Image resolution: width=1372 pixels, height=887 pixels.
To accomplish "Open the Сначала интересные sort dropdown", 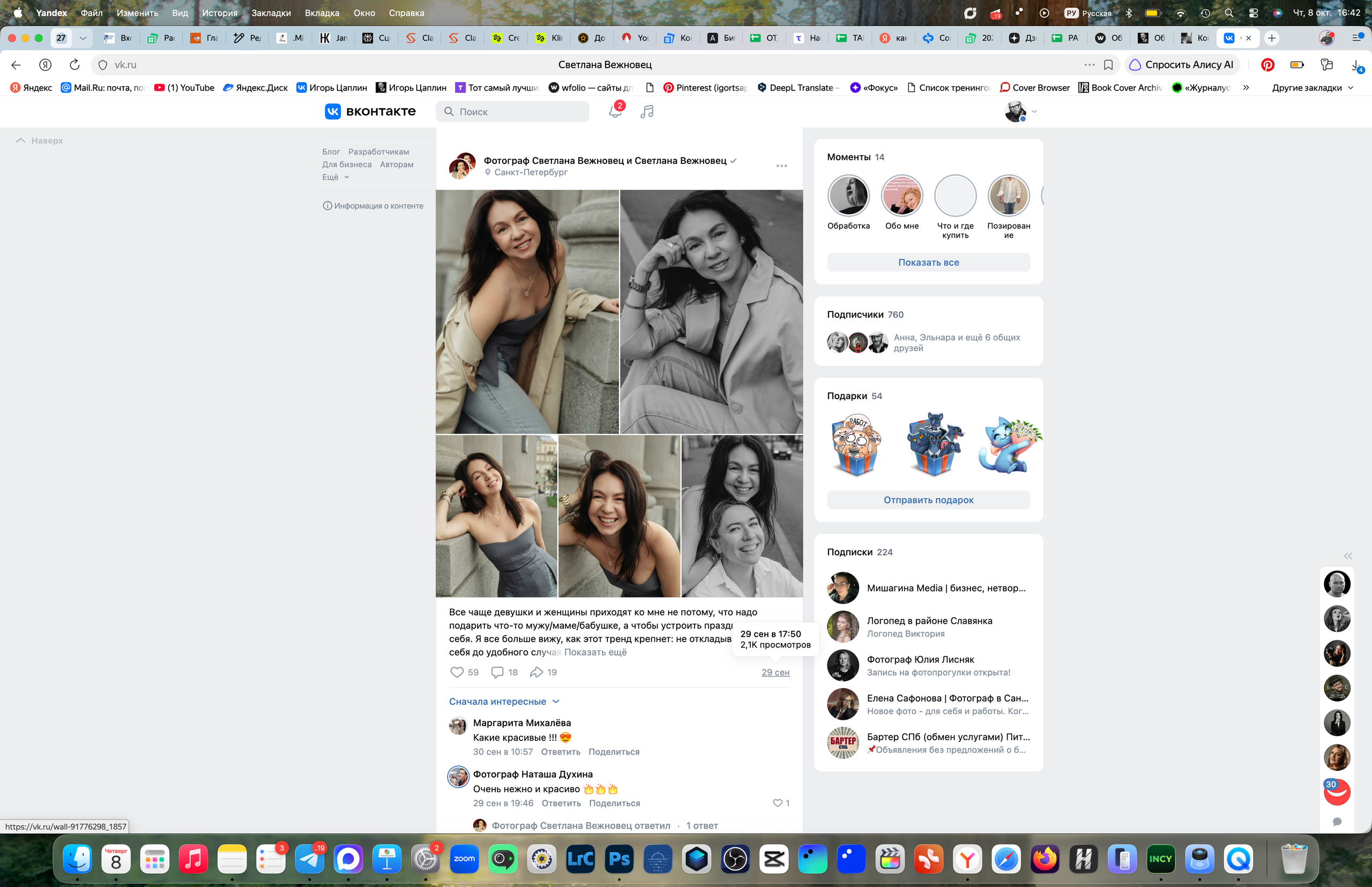I will coord(504,702).
